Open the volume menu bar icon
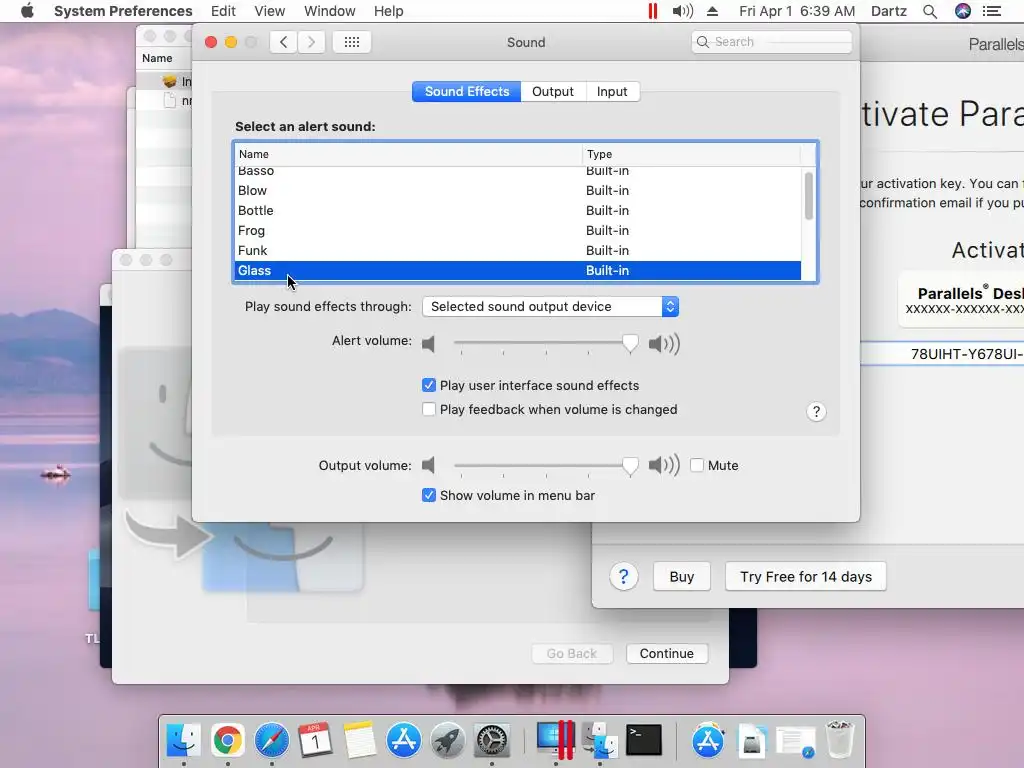 coord(682,11)
